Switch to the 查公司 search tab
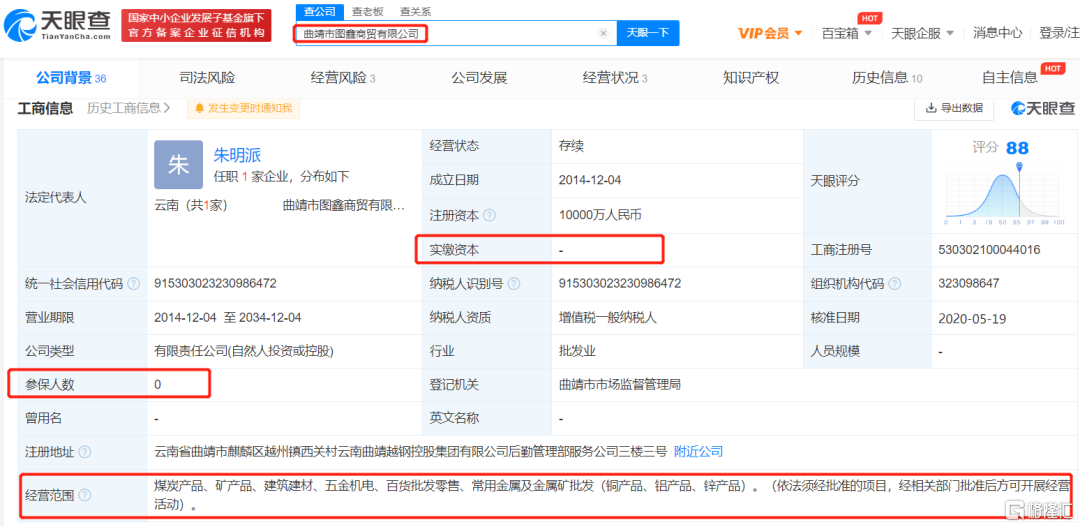The width and height of the screenshot is (1080, 527). [320, 12]
